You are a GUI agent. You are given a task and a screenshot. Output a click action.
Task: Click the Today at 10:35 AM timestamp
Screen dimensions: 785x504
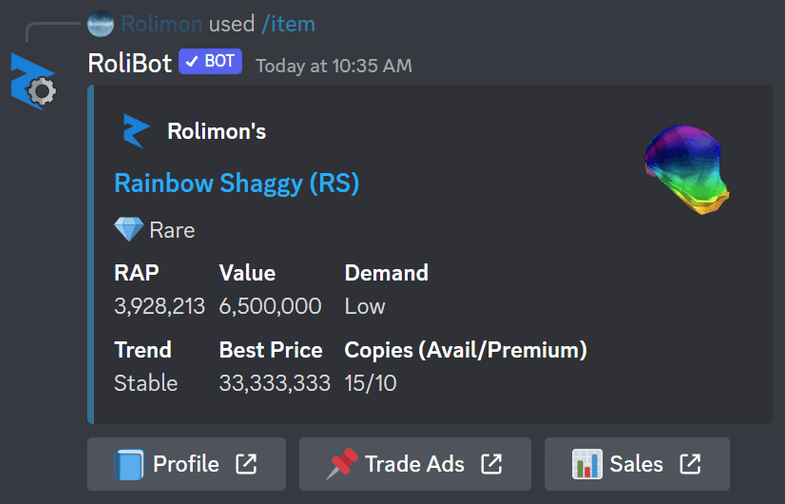tap(334, 66)
